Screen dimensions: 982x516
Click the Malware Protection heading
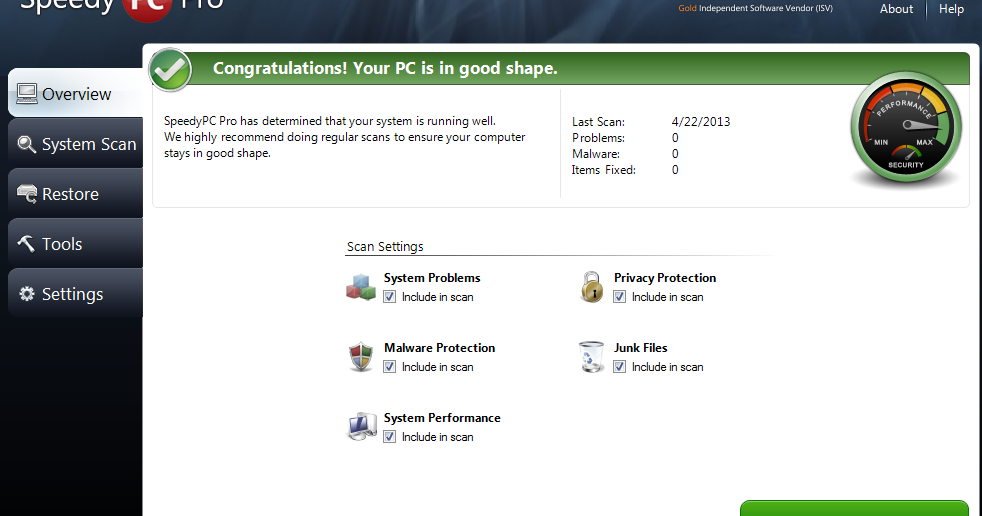440,348
